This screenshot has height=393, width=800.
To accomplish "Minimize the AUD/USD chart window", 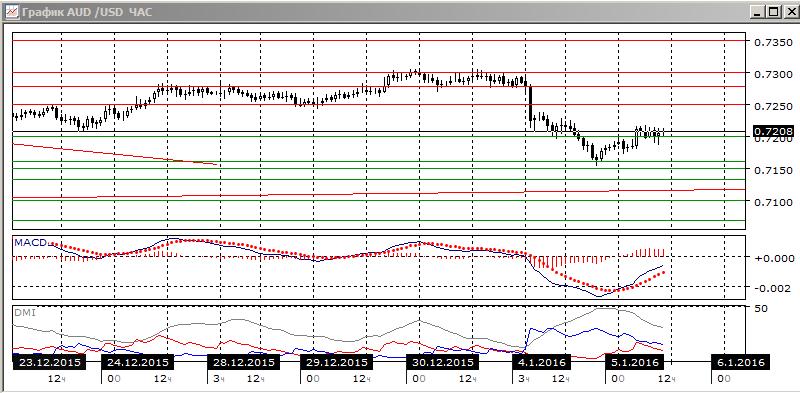I will (x=760, y=11).
